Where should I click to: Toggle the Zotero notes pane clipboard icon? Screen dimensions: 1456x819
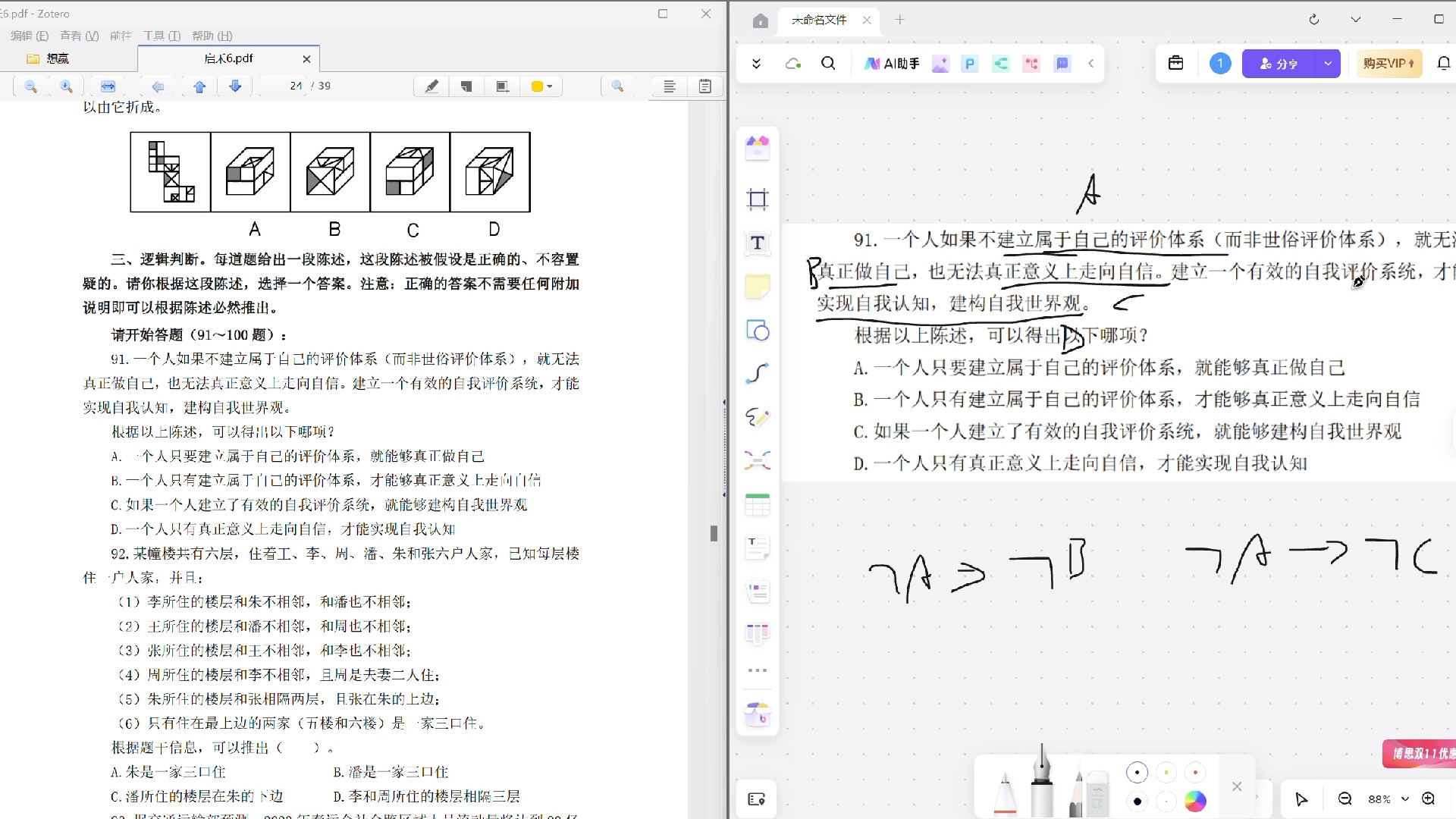point(705,86)
